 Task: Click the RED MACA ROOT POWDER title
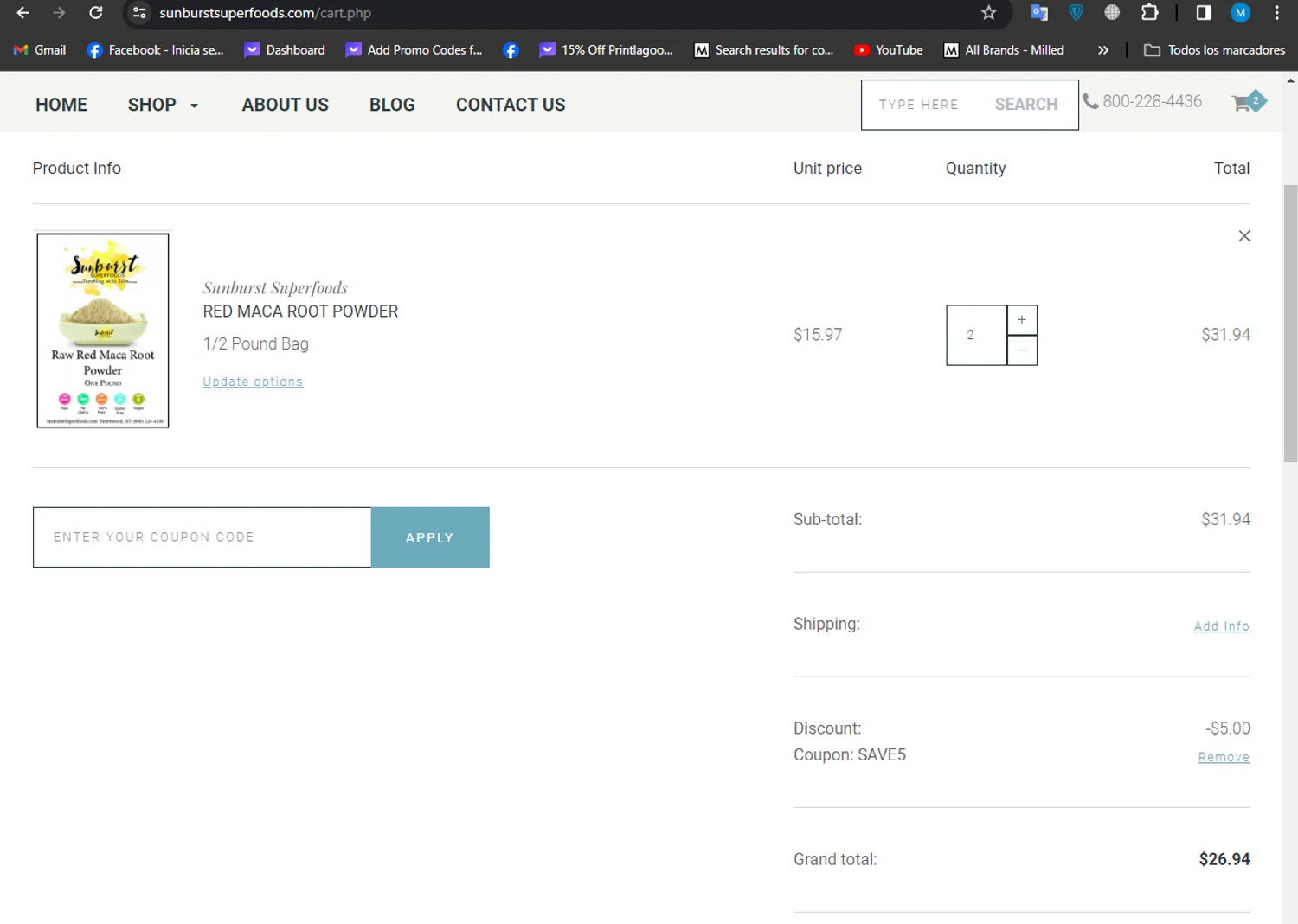[300, 311]
